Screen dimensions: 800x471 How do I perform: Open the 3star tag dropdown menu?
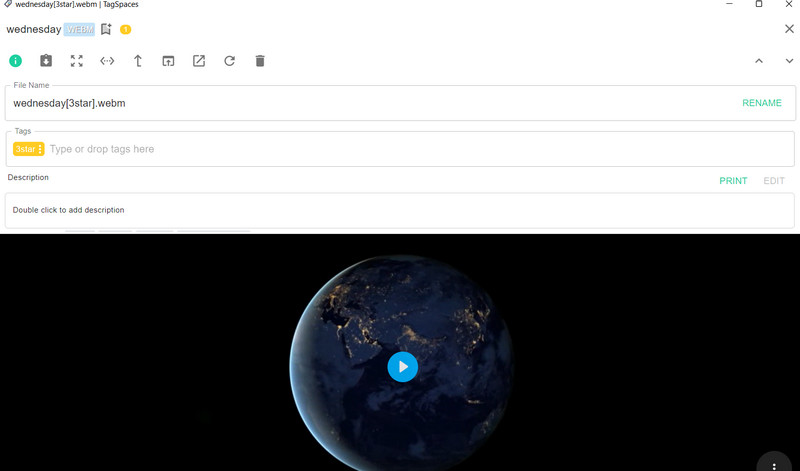[x=40, y=149]
